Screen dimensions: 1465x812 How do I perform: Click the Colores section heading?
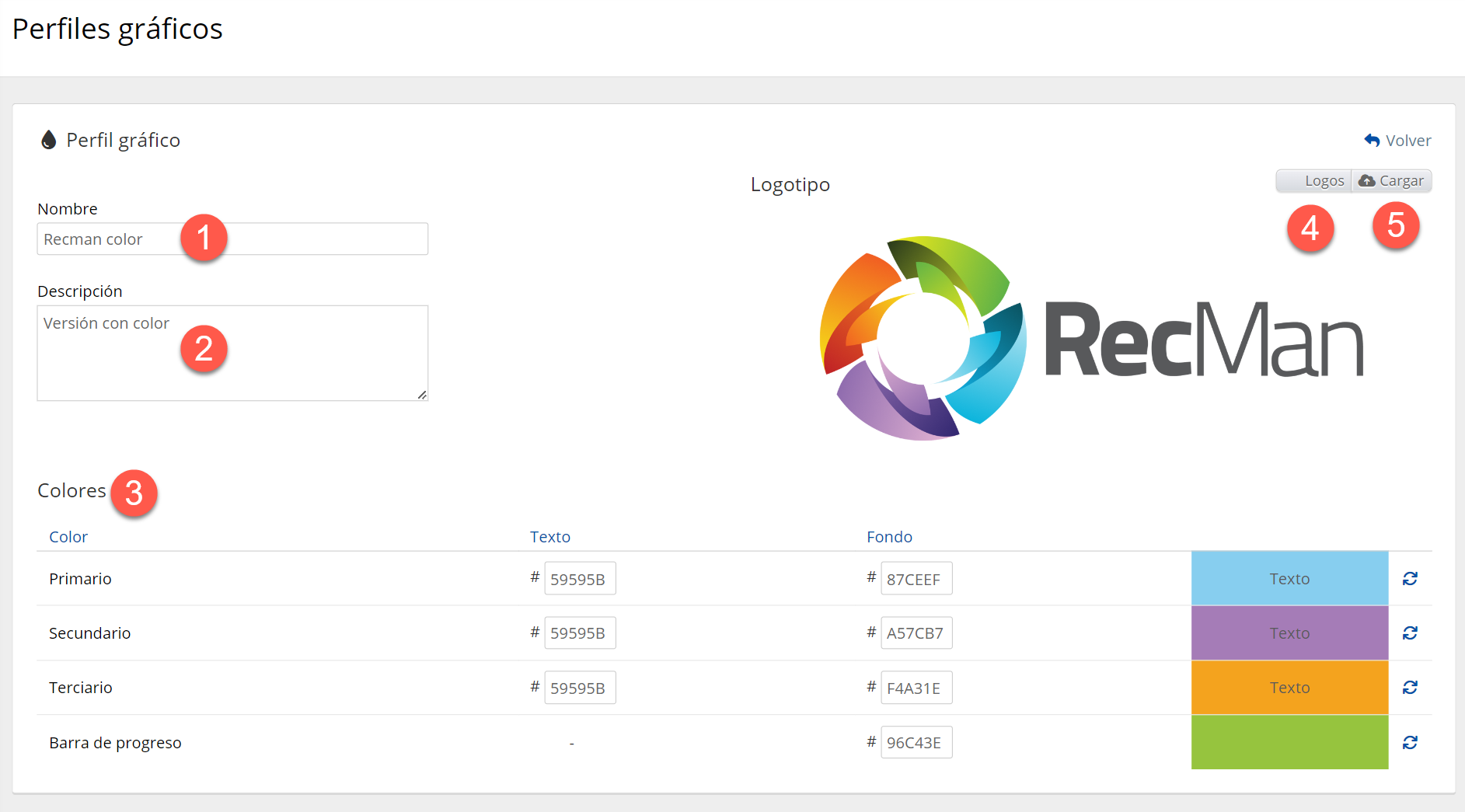pos(72,491)
